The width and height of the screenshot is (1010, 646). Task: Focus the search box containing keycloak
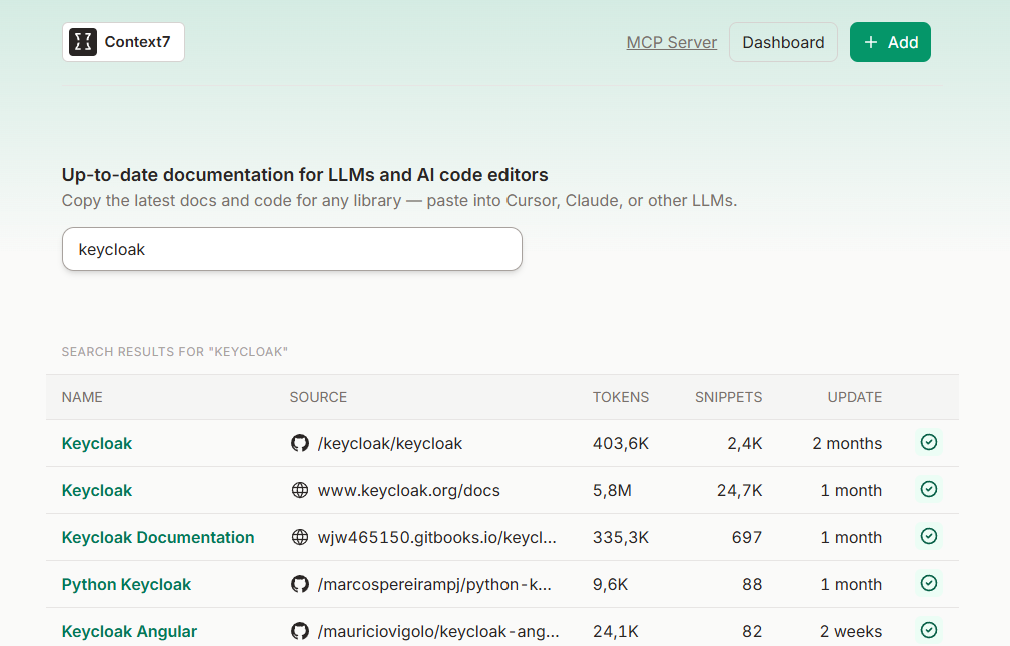[x=292, y=249]
